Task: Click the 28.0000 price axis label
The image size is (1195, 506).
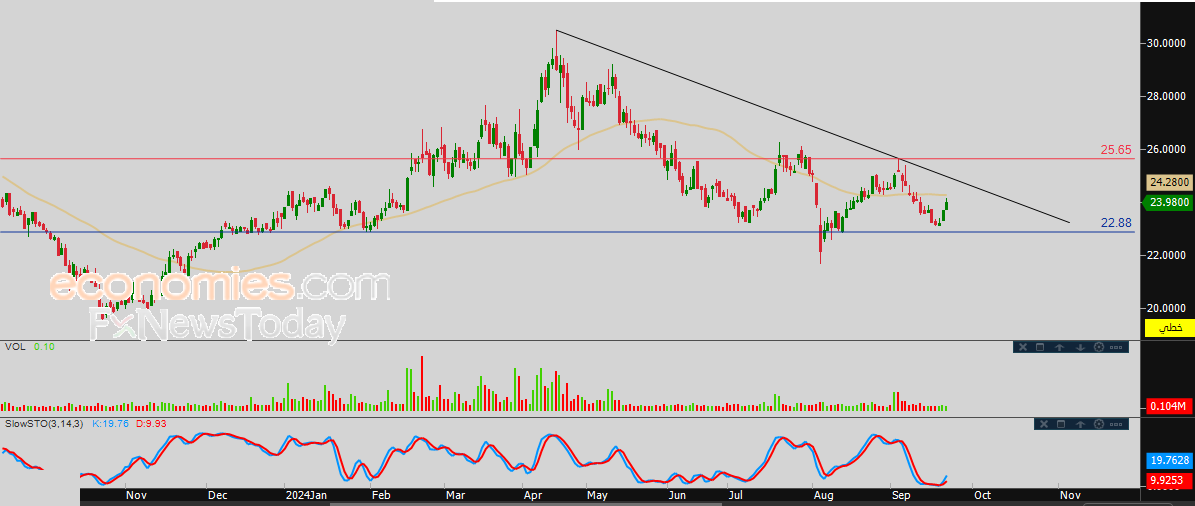Action: pyautogui.click(x=1169, y=96)
